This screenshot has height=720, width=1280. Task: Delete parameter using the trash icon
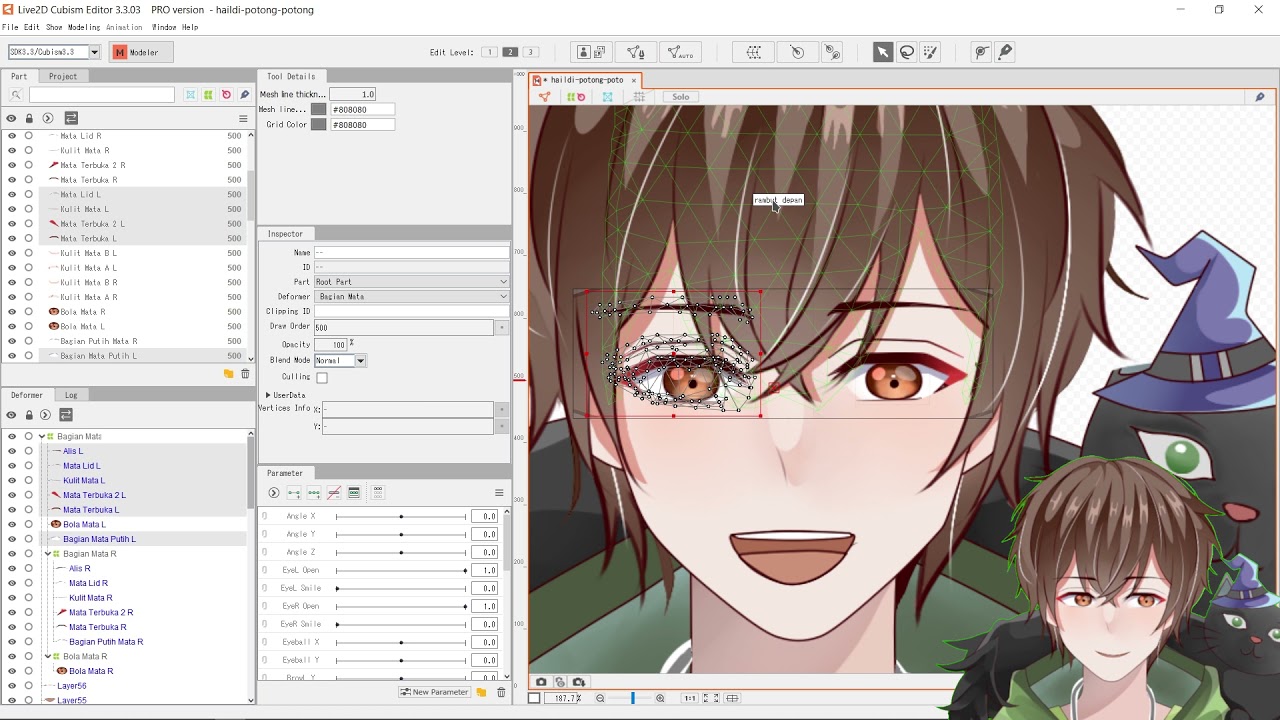[501, 692]
